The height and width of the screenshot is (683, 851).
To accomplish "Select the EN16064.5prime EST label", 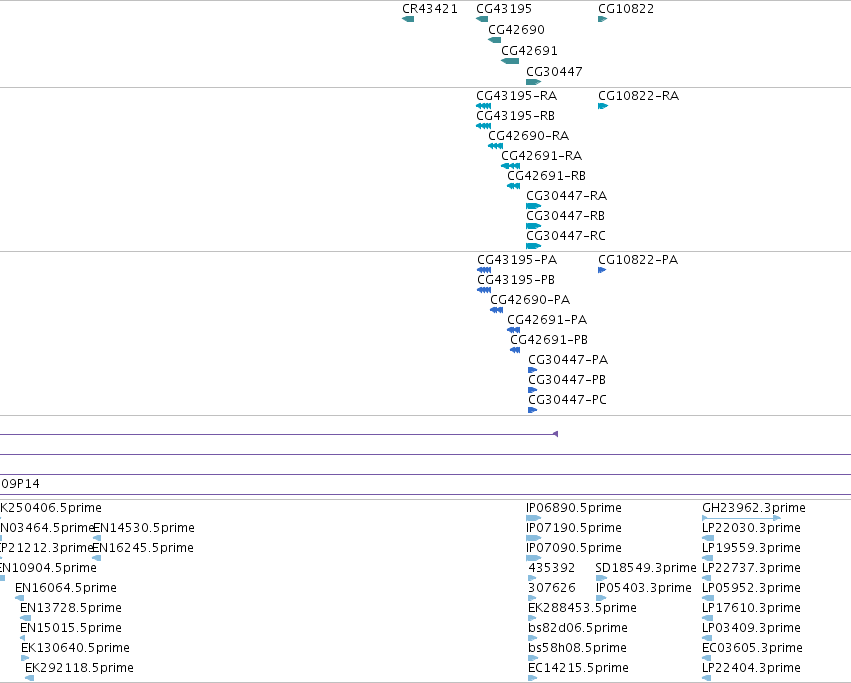I will (x=66, y=588).
